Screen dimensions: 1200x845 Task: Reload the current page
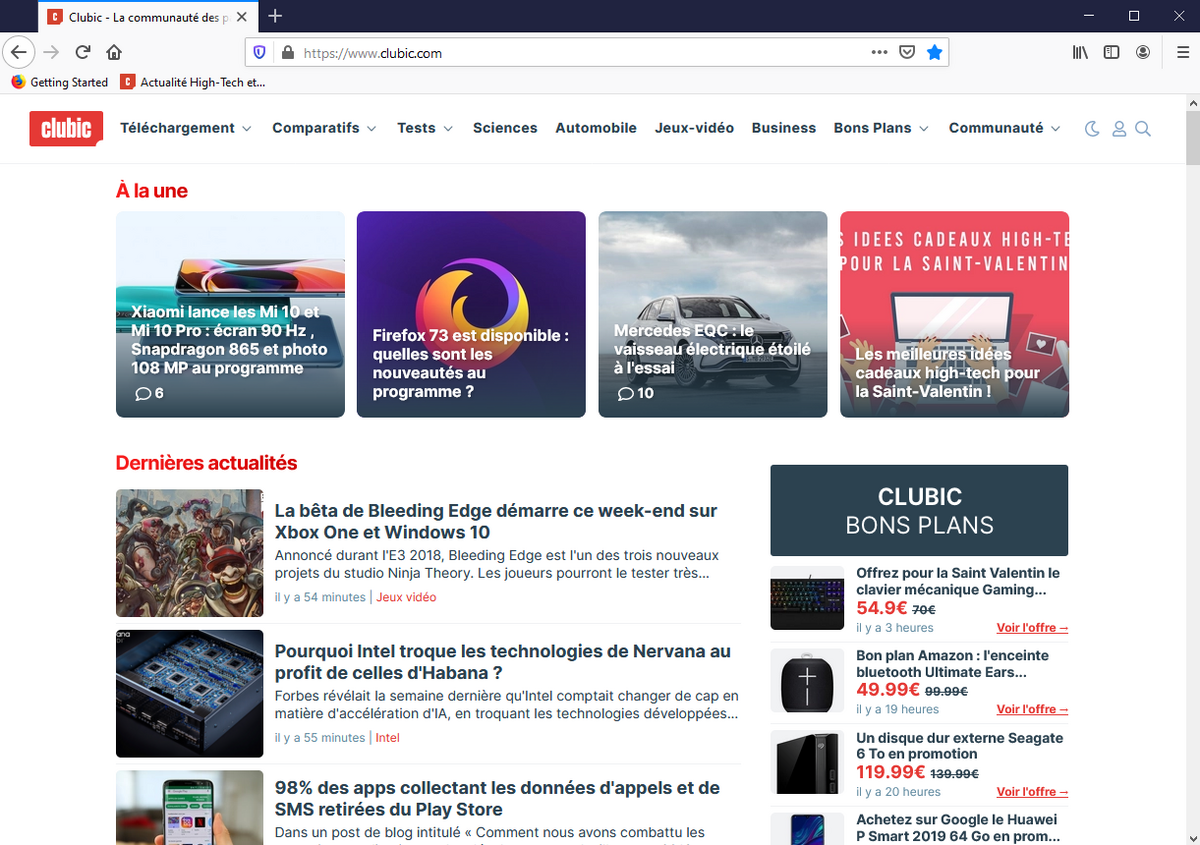tap(83, 52)
